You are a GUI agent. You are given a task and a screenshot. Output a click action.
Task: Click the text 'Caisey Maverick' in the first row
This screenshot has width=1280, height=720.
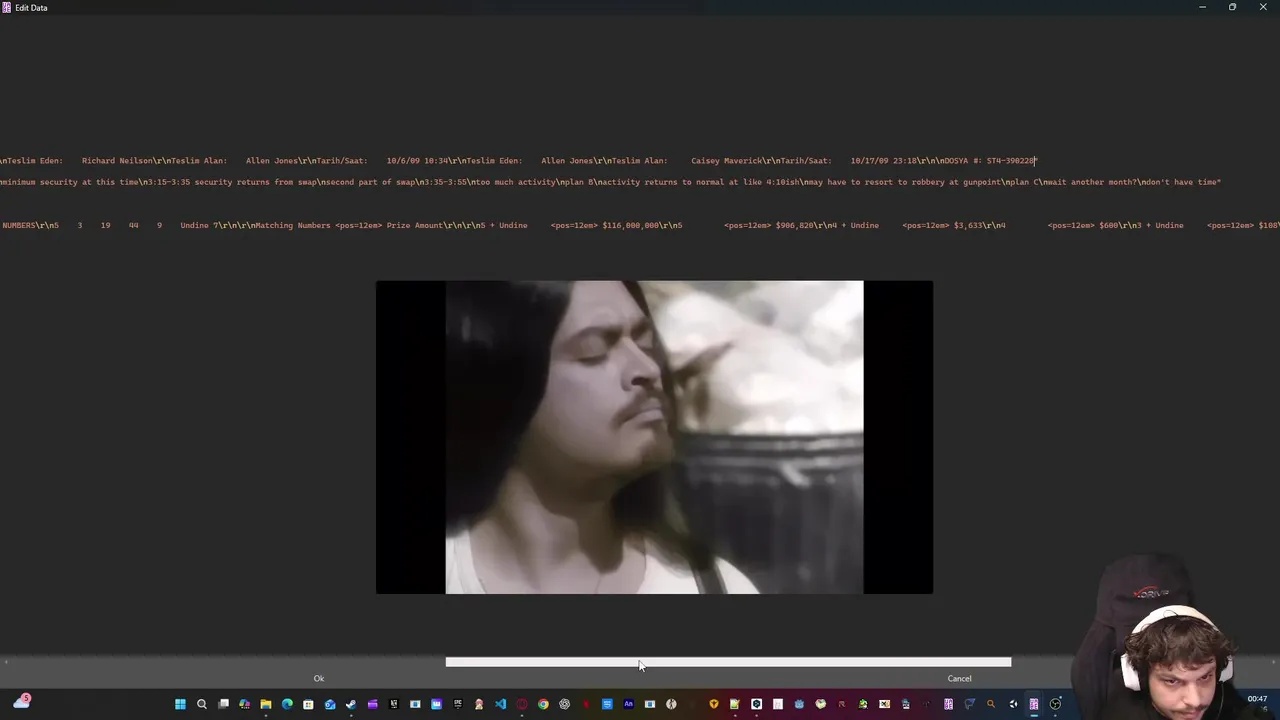click(x=726, y=160)
